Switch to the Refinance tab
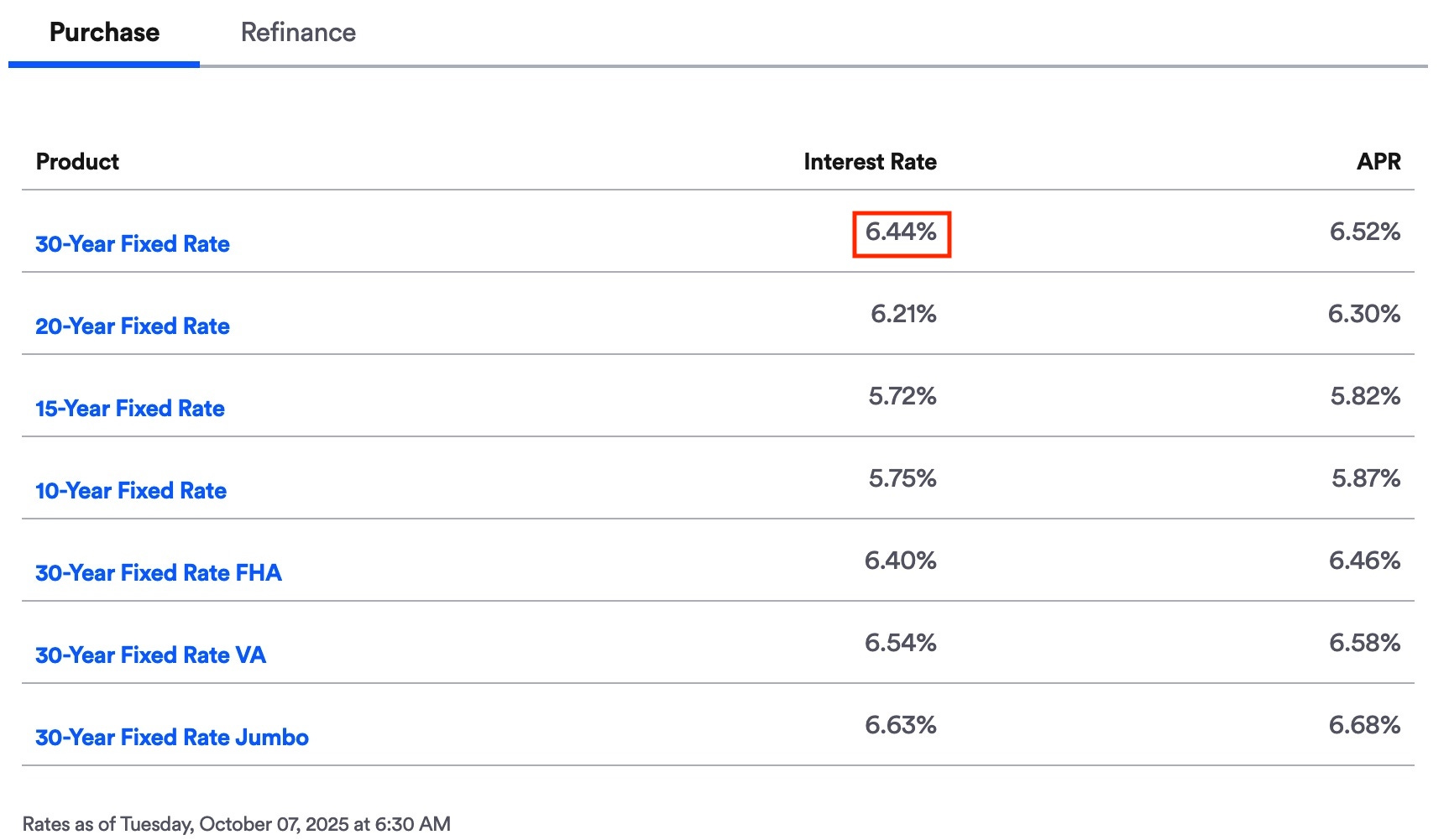This screenshot has height=840, width=1449. click(298, 33)
